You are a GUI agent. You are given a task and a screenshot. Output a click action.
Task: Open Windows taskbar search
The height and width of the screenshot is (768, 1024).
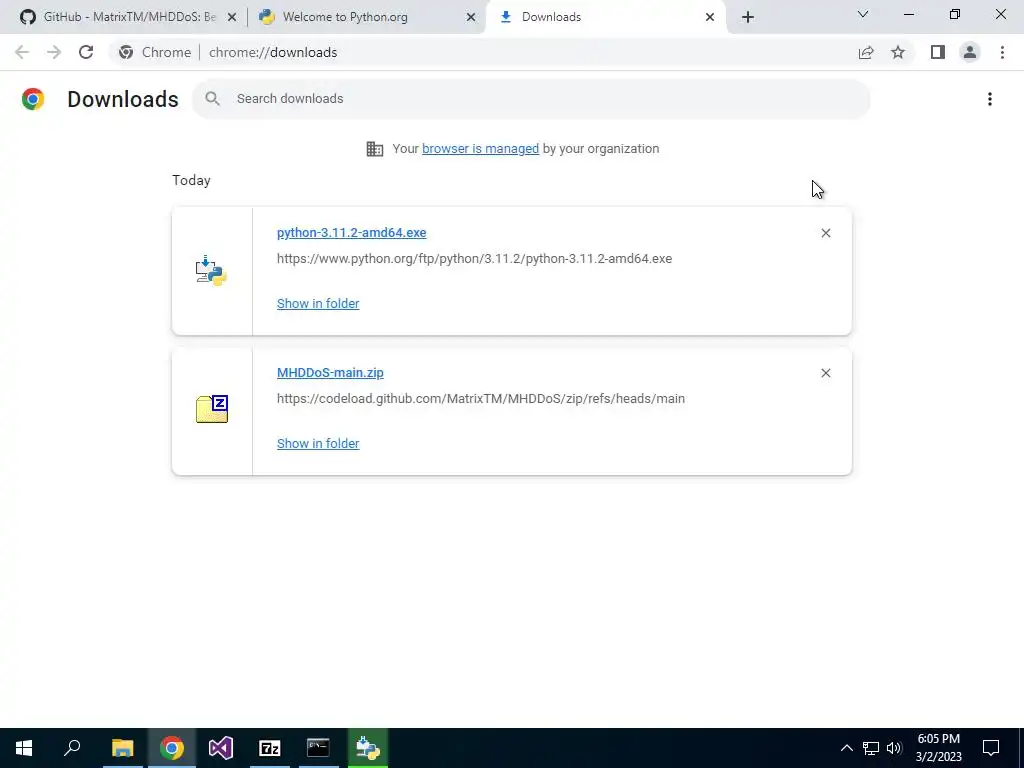coord(72,748)
